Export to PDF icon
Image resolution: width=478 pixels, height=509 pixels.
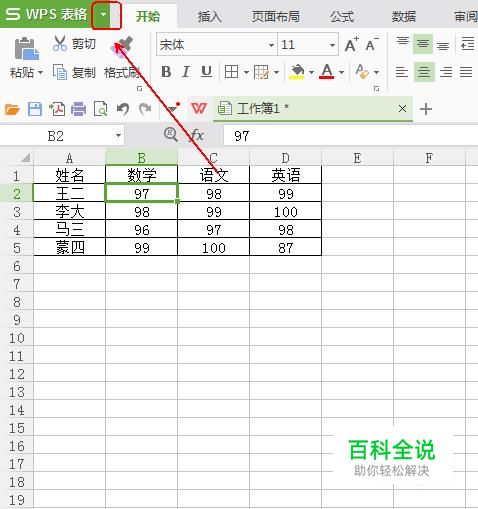coord(57,109)
